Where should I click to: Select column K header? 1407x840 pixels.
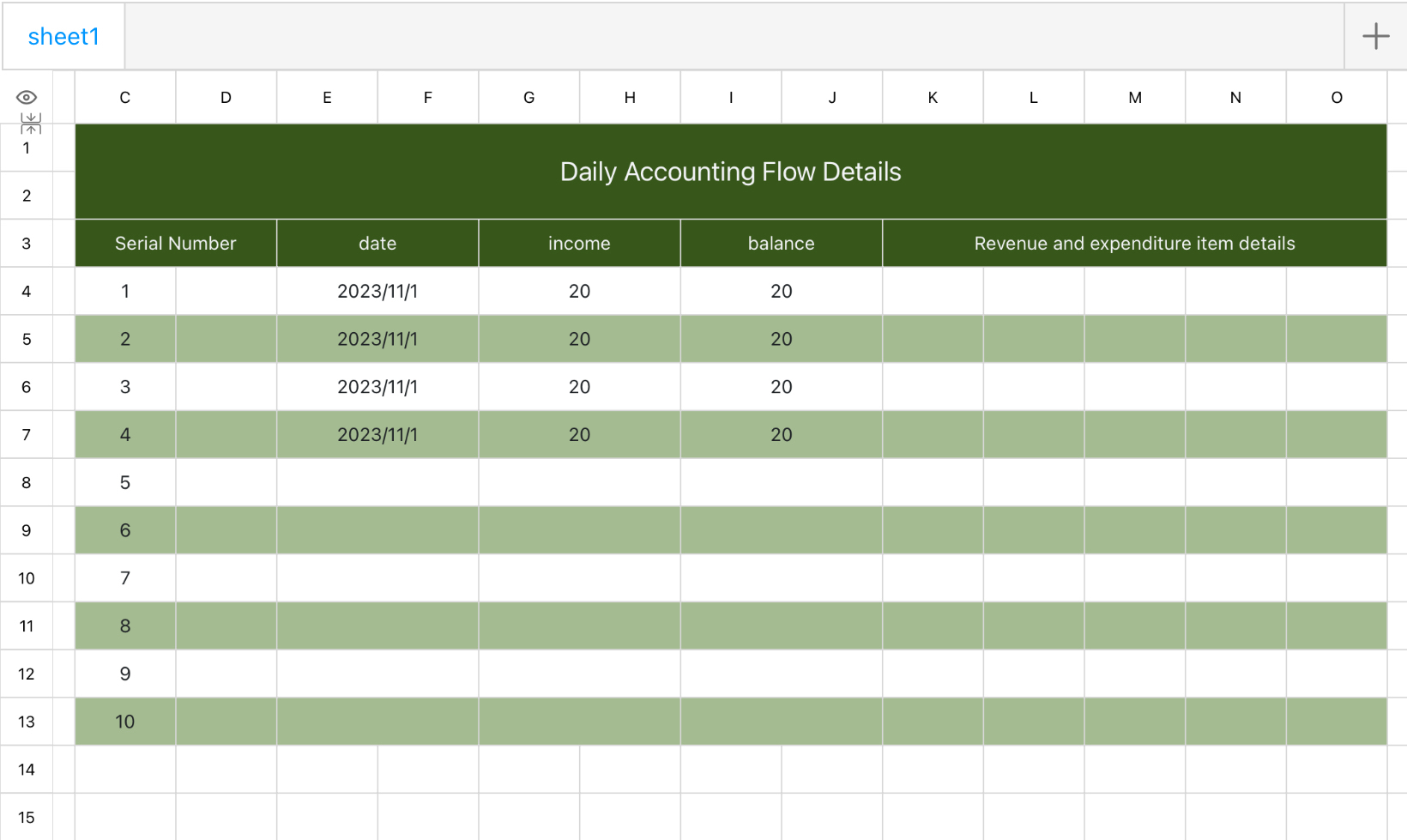933,98
